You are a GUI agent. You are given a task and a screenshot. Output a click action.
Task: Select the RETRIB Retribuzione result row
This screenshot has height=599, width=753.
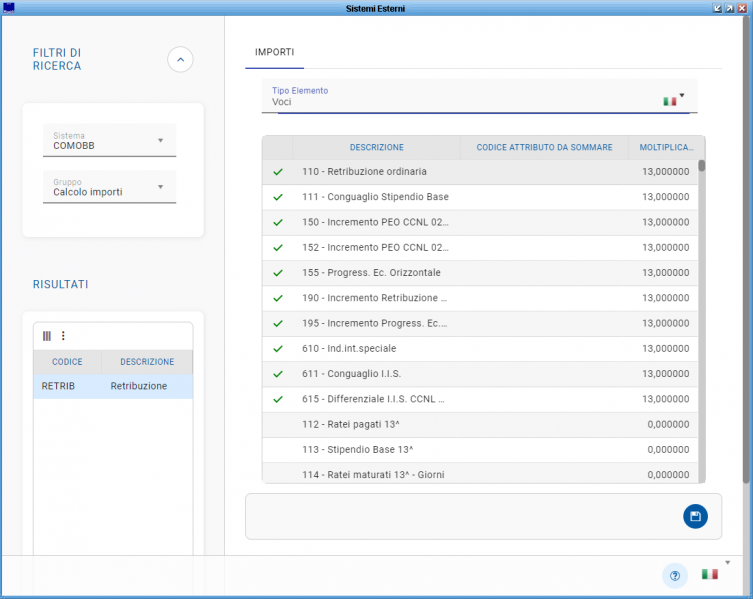coord(113,386)
